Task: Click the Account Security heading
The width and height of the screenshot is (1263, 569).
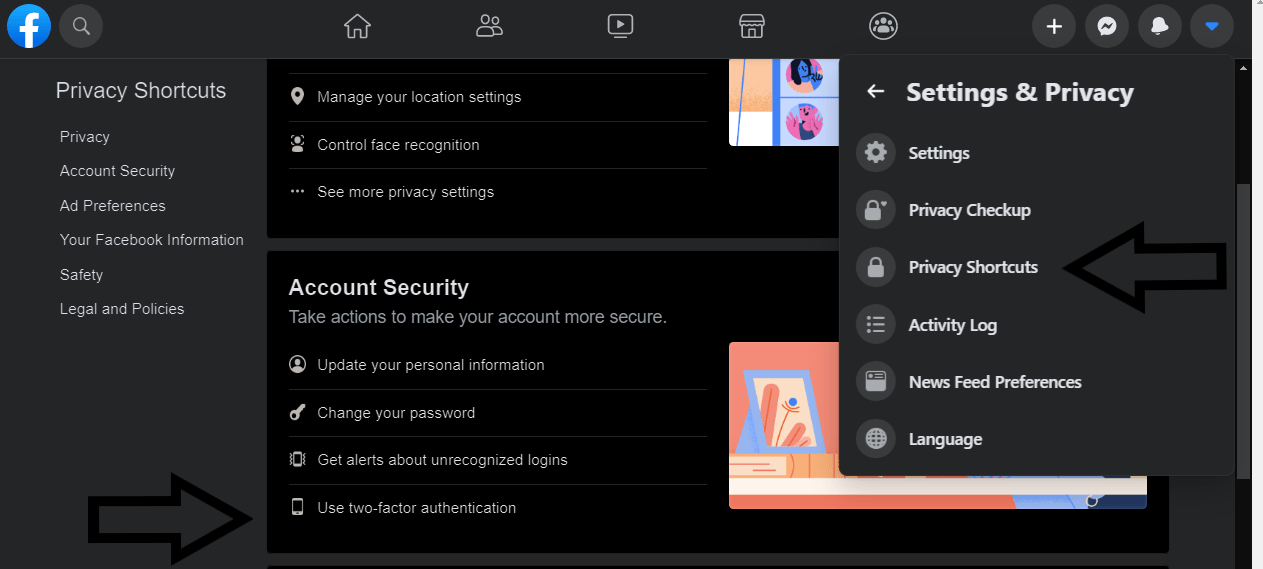Action: (x=379, y=288)
